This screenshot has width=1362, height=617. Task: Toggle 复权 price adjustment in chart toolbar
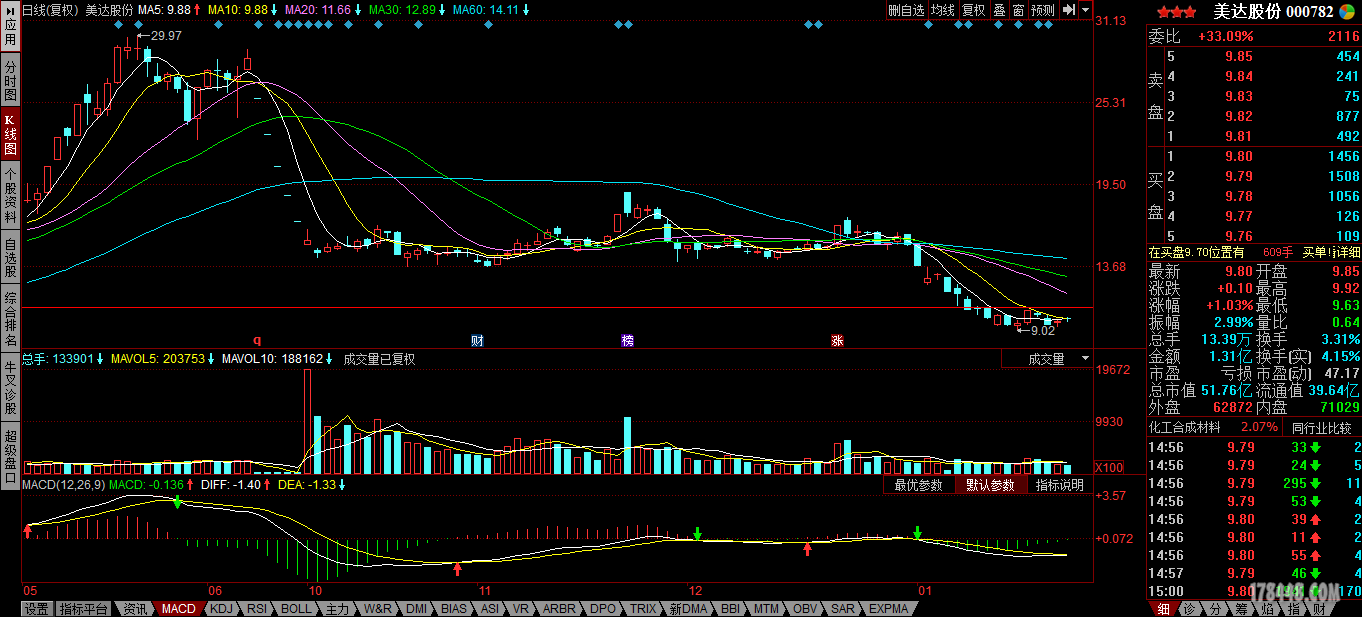(x=973, y=10)
